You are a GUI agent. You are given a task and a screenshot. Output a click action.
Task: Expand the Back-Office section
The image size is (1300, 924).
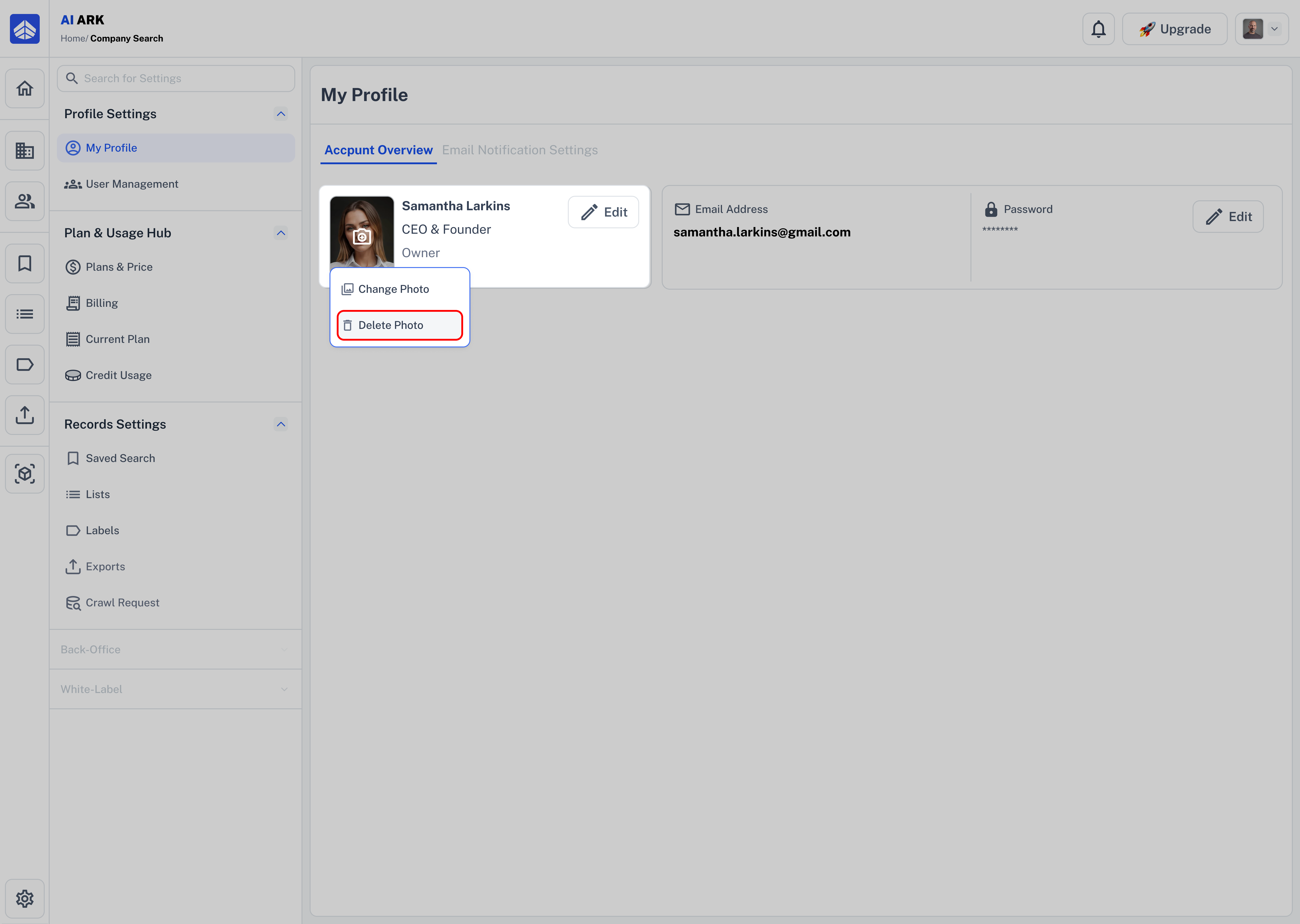(x=175, y=649)
